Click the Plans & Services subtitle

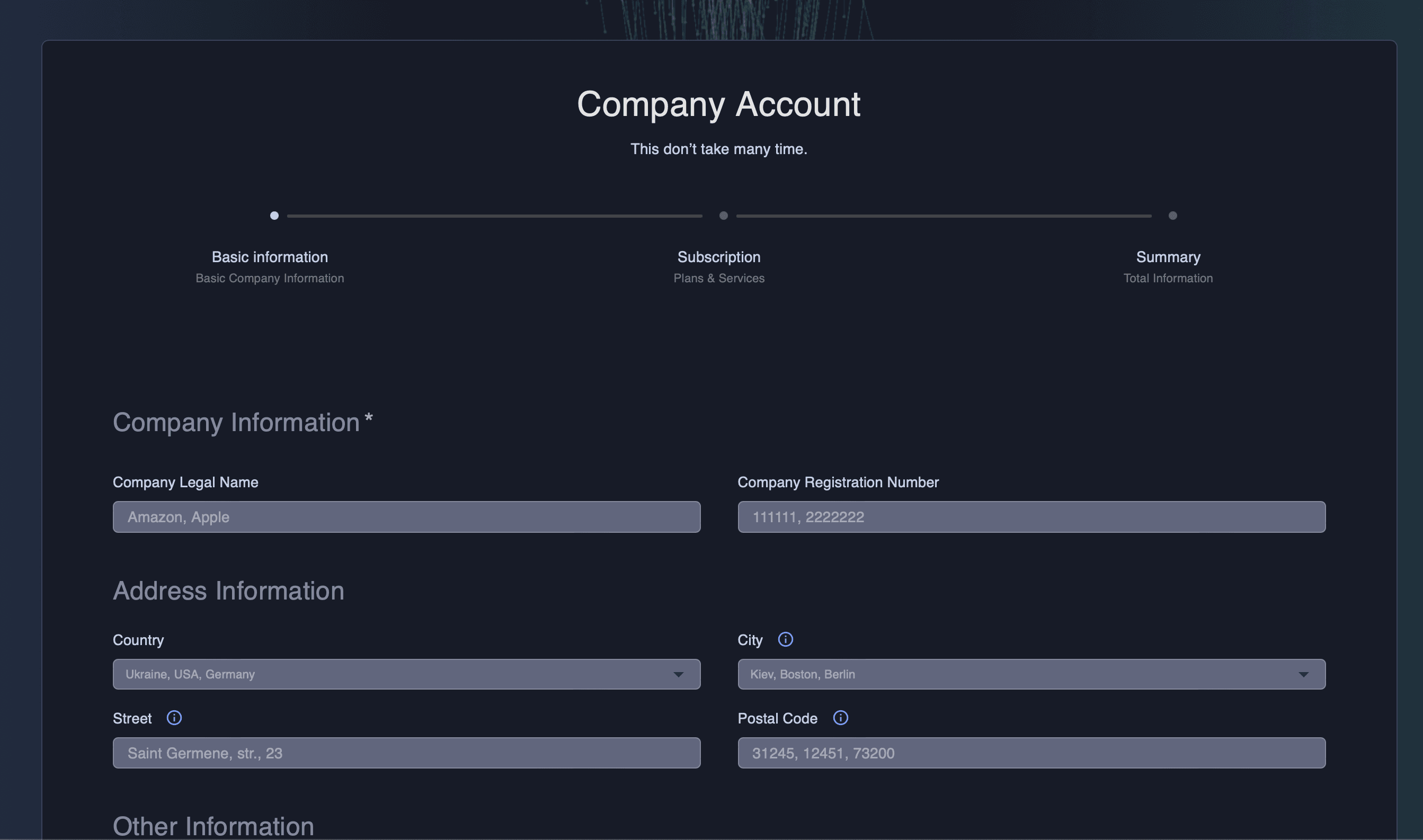click(x=718, y=279)
